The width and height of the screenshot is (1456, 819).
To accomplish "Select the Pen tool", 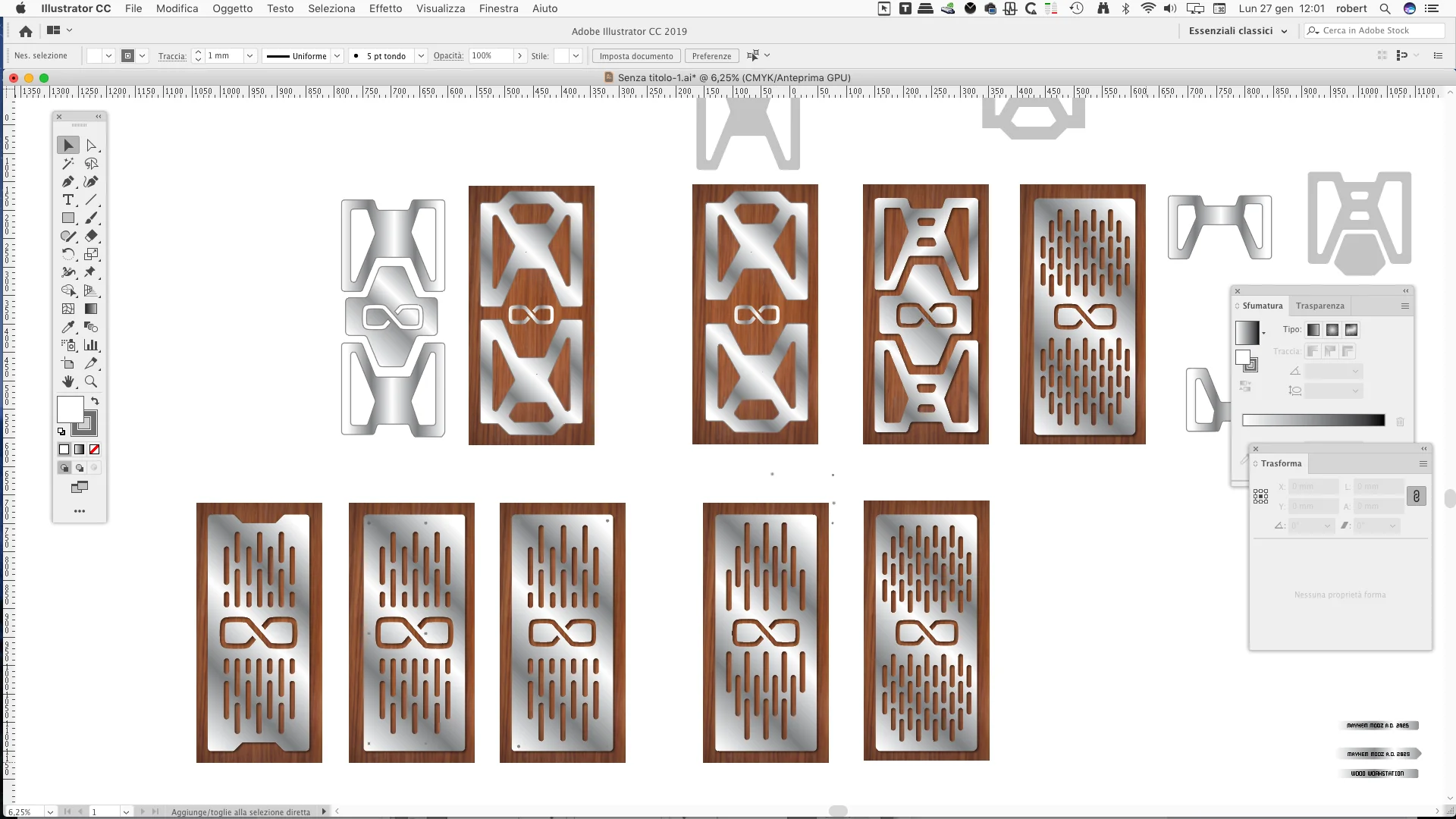I will click(68, 181).
